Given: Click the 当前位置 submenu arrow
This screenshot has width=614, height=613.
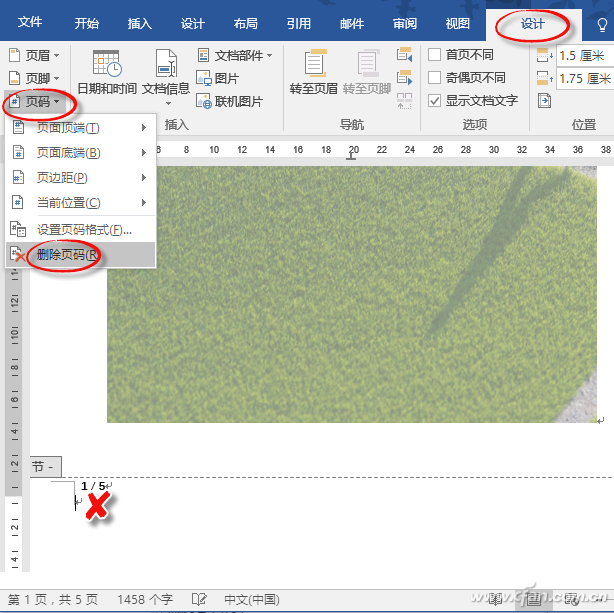Looking at the screenshot, I should [144, 203].
